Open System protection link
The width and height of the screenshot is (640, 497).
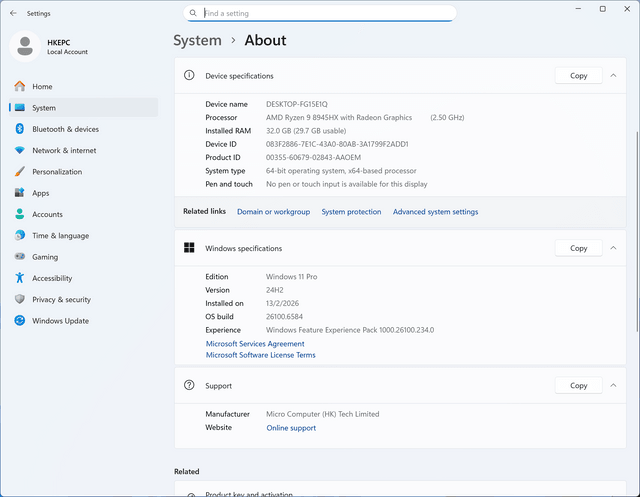351,212
